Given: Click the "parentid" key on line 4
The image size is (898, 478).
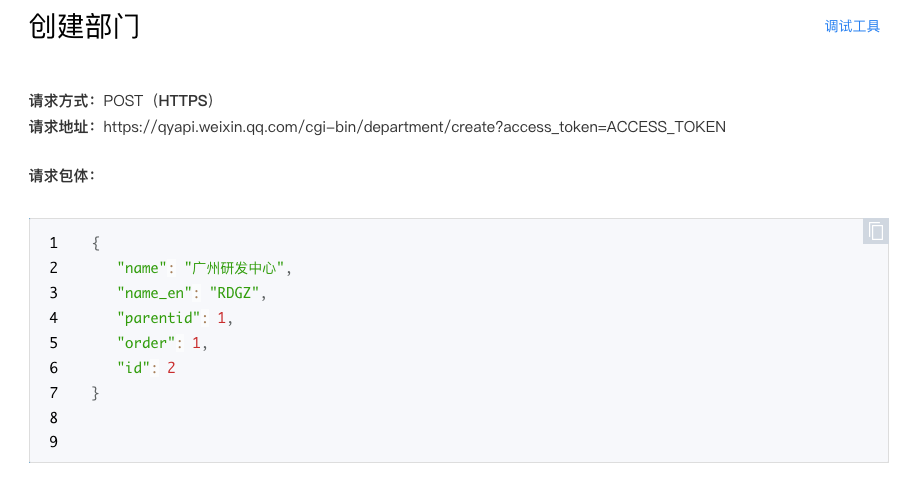Looking at the screenshot, I should click(x=159, y=318).
